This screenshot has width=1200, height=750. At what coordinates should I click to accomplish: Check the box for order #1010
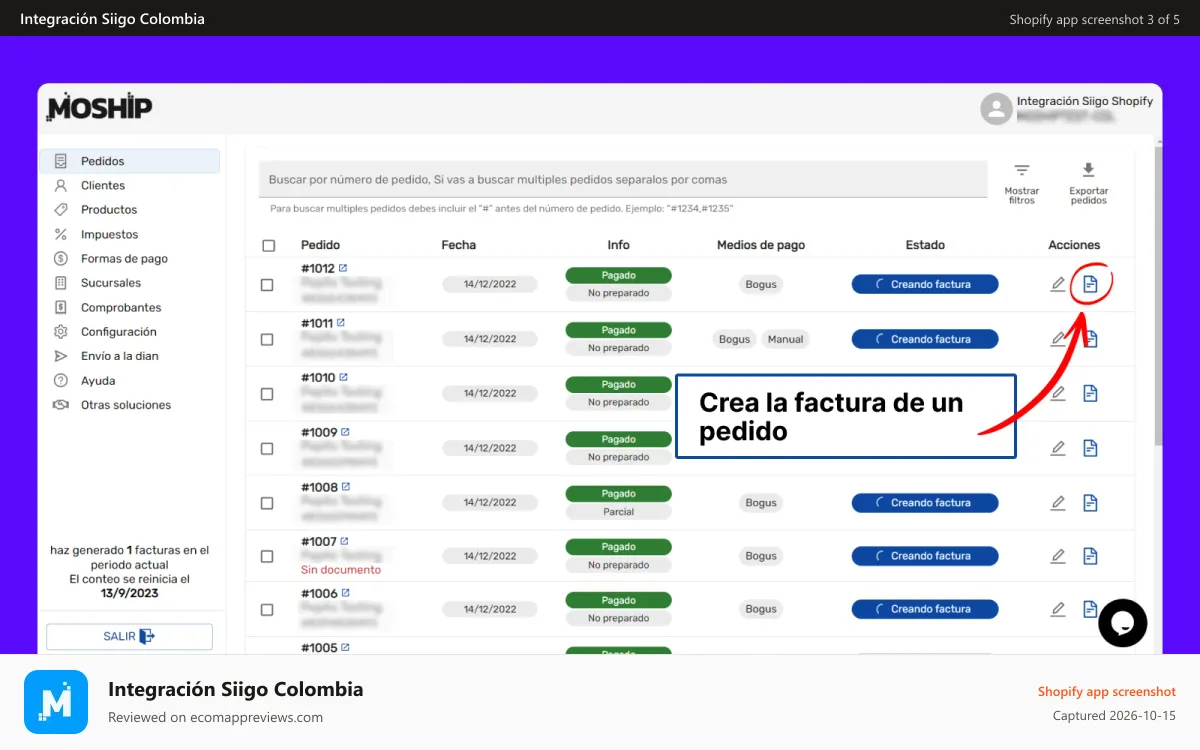point(267,394)
